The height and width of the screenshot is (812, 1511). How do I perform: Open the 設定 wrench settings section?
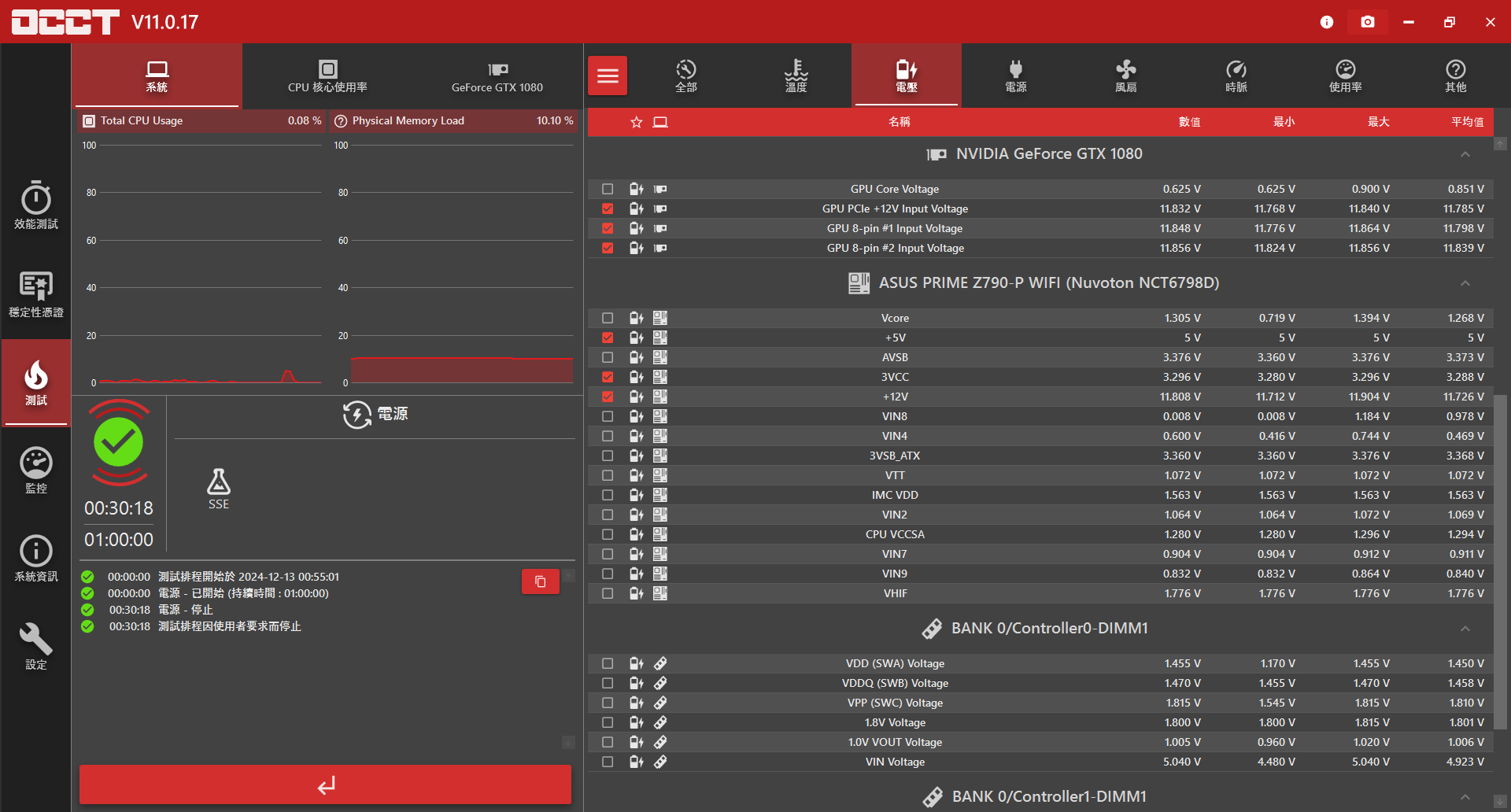pos(36,647)
